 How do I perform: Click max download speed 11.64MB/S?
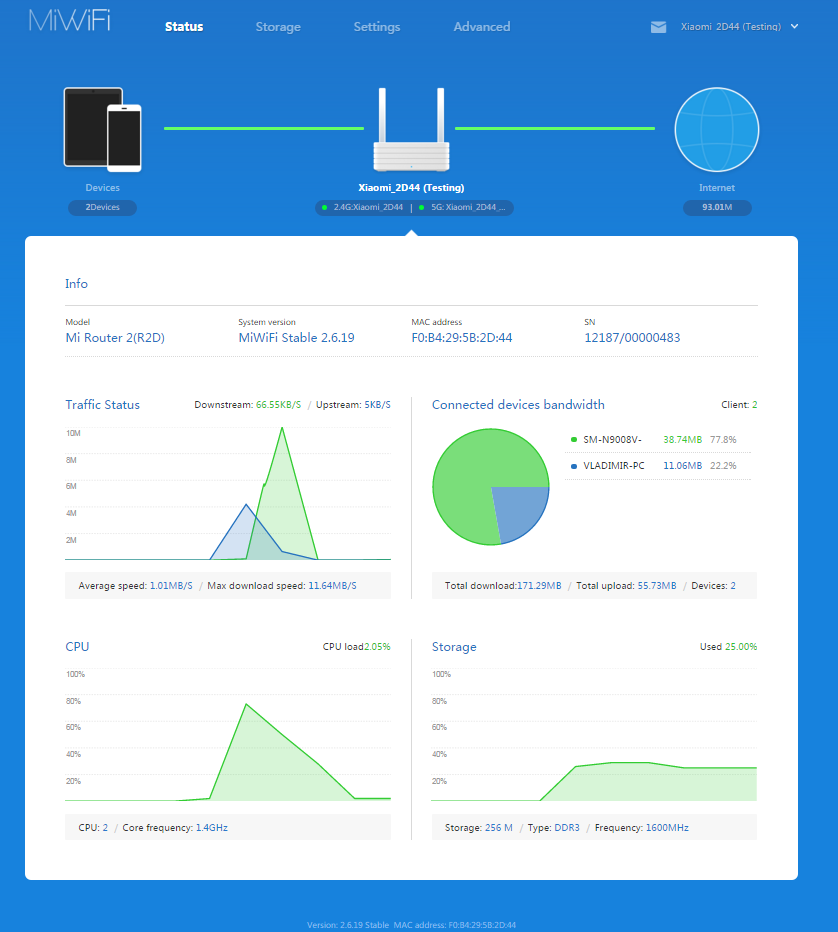point(332,586)
